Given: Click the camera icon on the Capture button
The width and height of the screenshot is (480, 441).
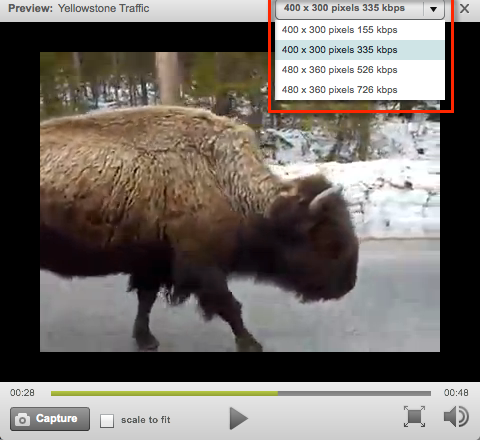Looking at the screenshot, I should click(x=22, y=419).
